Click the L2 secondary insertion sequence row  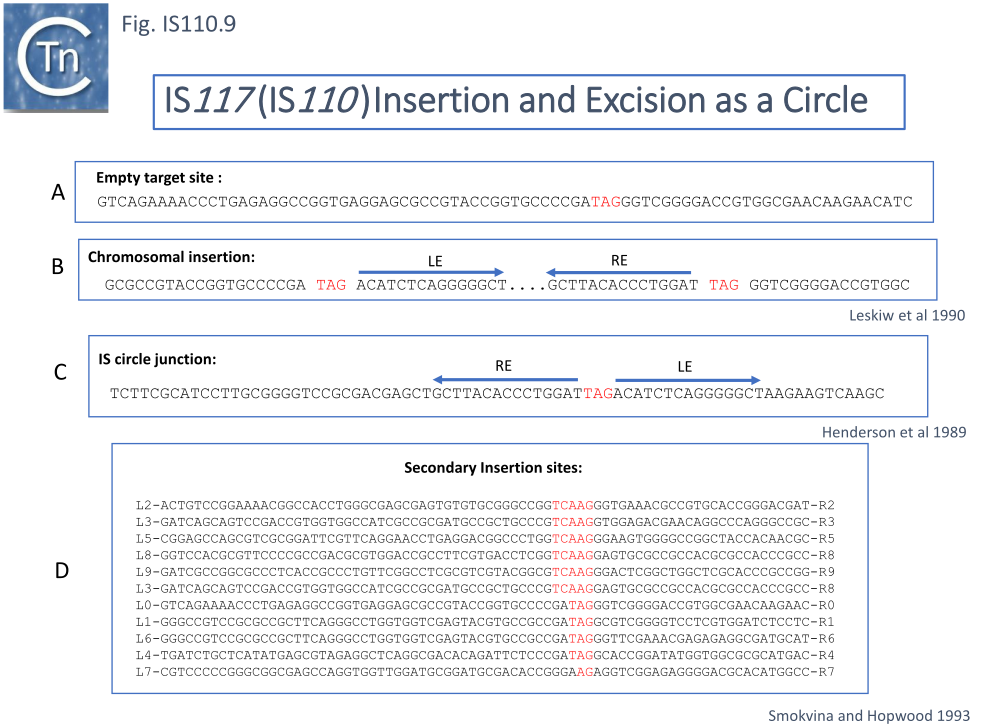pyautogui.click(x=485, y=505)
